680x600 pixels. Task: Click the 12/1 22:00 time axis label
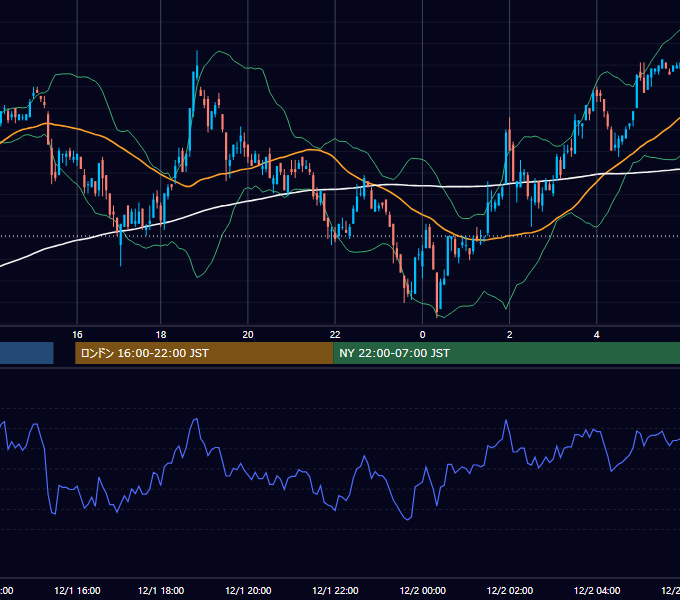335,590
